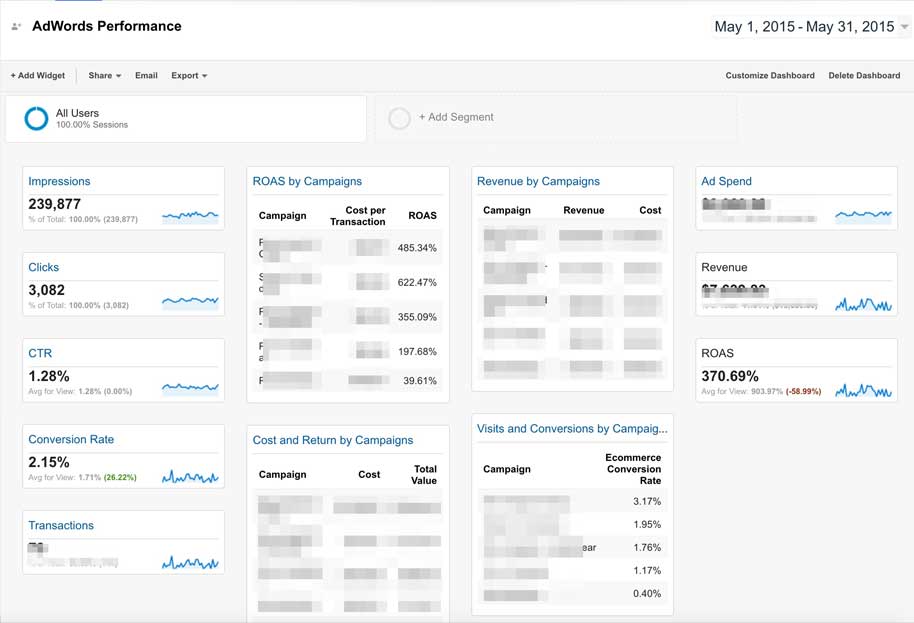Open the Revenue by Campaigns widget title
The image size is (914, 623).
pyautogui.click(x=538, y=181)
